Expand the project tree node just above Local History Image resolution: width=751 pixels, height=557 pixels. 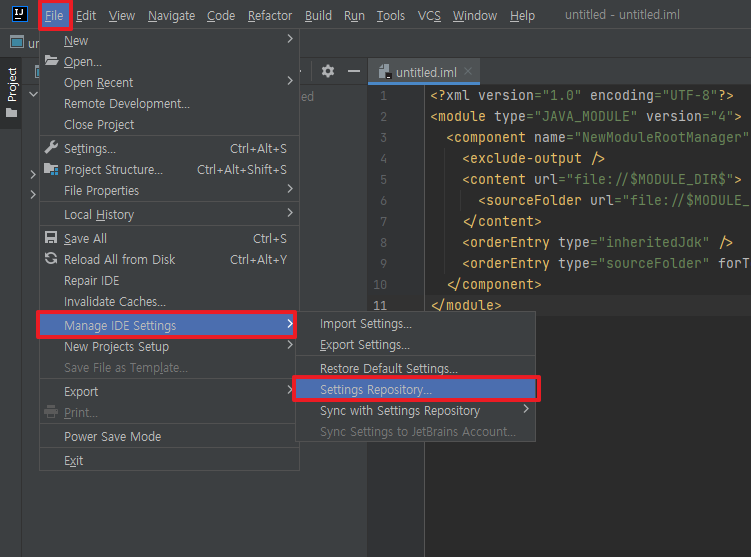tap(33, 194)
